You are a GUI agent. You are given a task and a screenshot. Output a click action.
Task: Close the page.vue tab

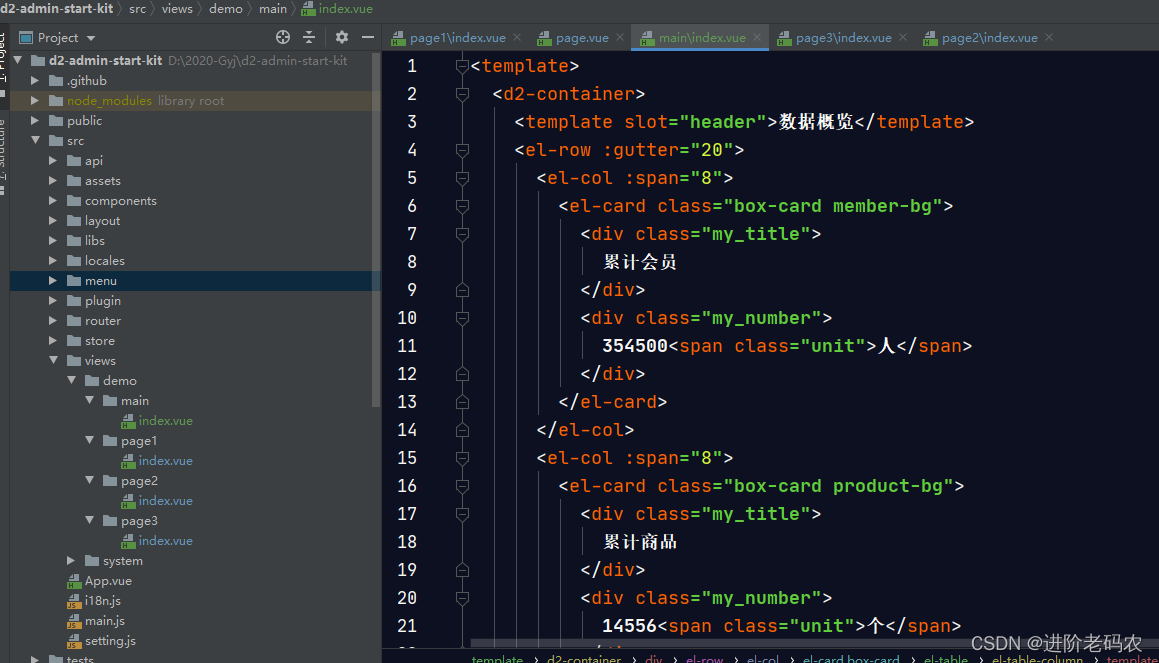click(619, 37)
